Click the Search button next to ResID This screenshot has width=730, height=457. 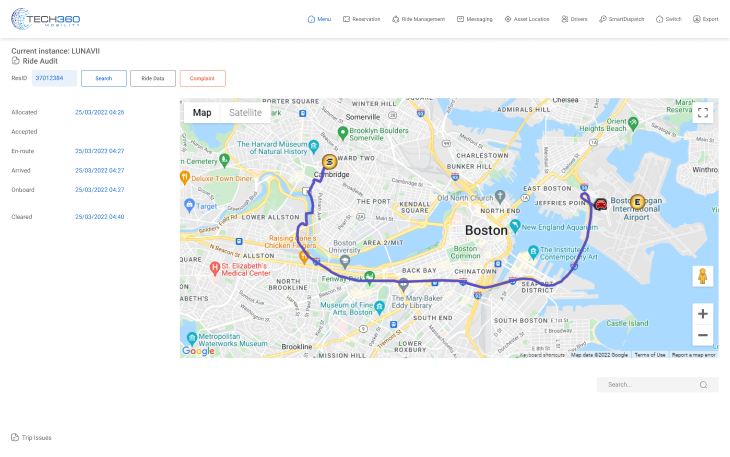[104, 78]
